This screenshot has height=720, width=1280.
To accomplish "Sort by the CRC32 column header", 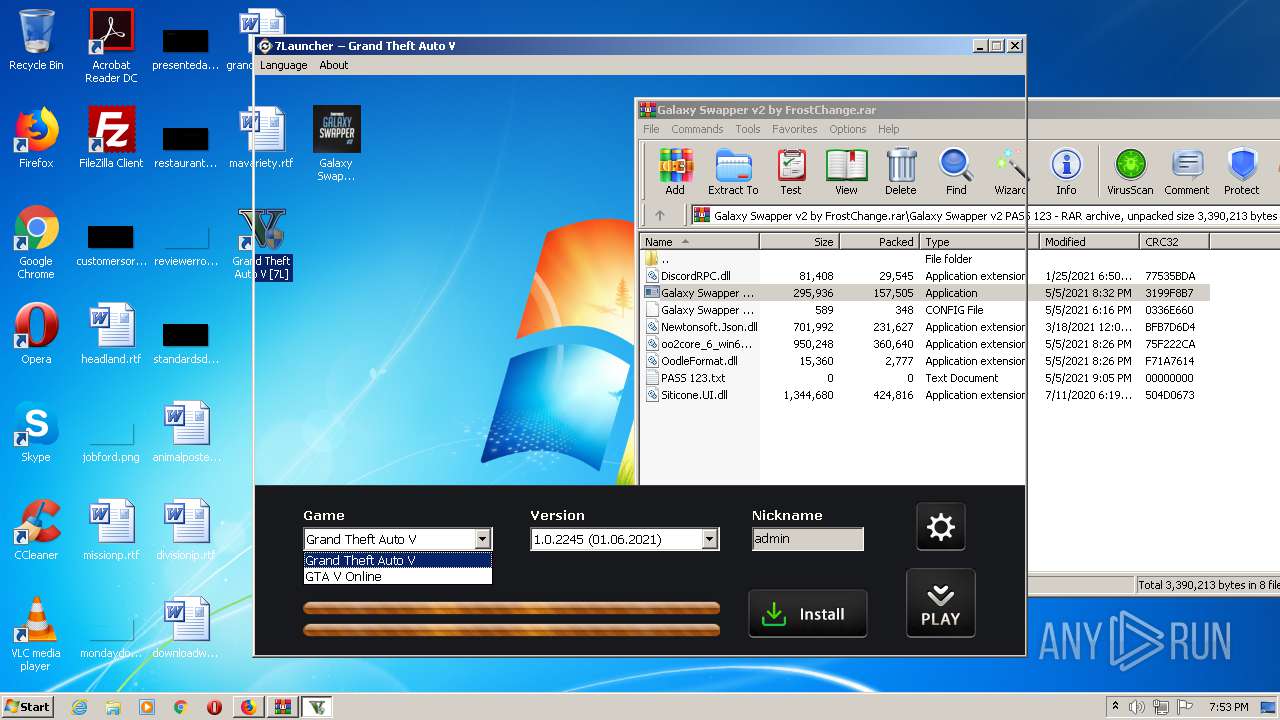I will 1174,241.
